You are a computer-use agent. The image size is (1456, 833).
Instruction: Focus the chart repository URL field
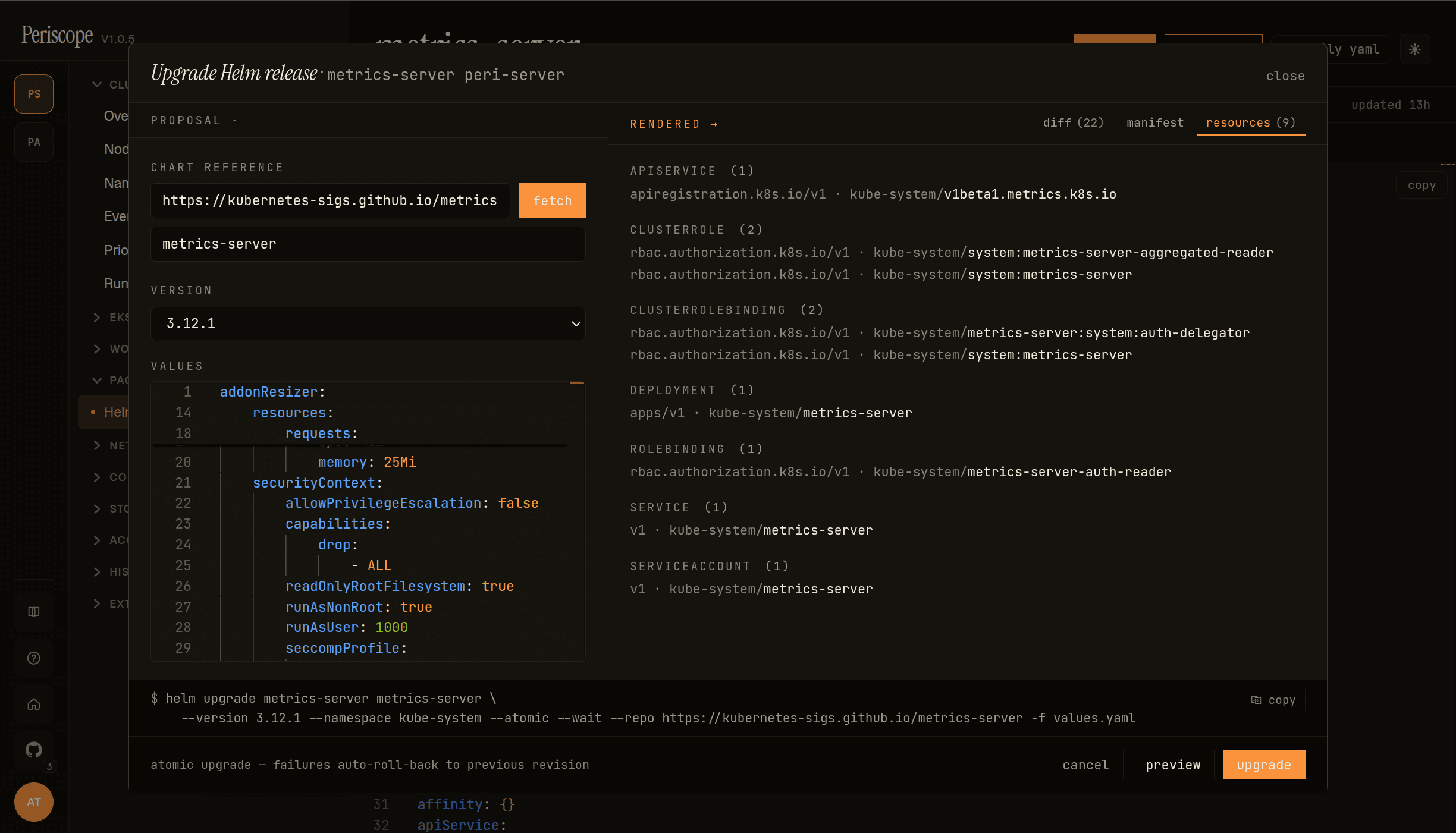[x=330, y=201]
